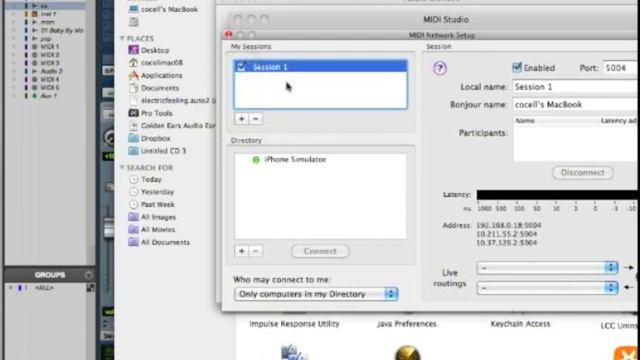640x360 pixels.
Task: Open the Desktop folder icon in Finder sidebar
Action: coord(133,50)
